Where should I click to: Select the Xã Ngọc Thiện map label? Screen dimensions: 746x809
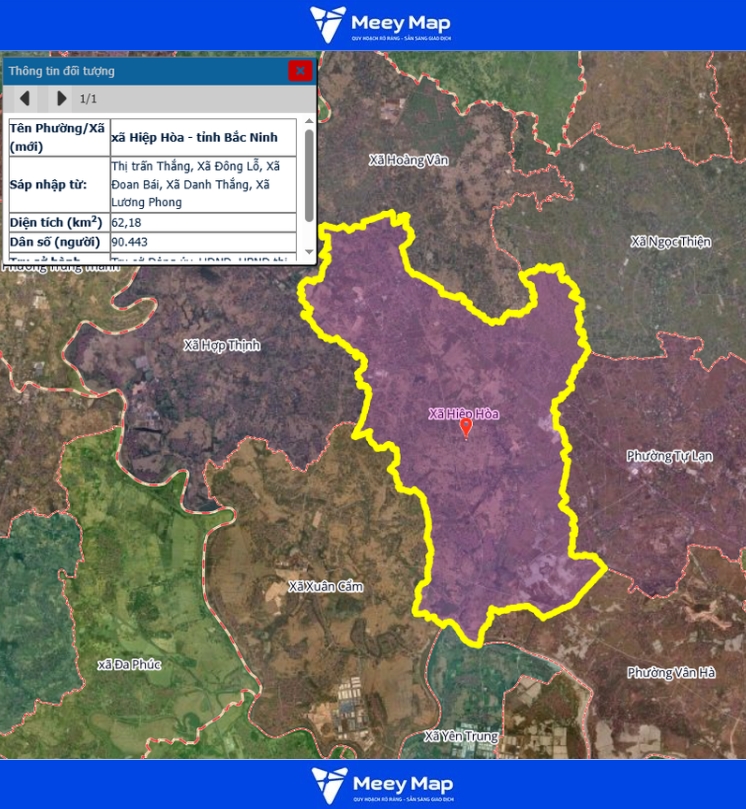tap(670, 242)
